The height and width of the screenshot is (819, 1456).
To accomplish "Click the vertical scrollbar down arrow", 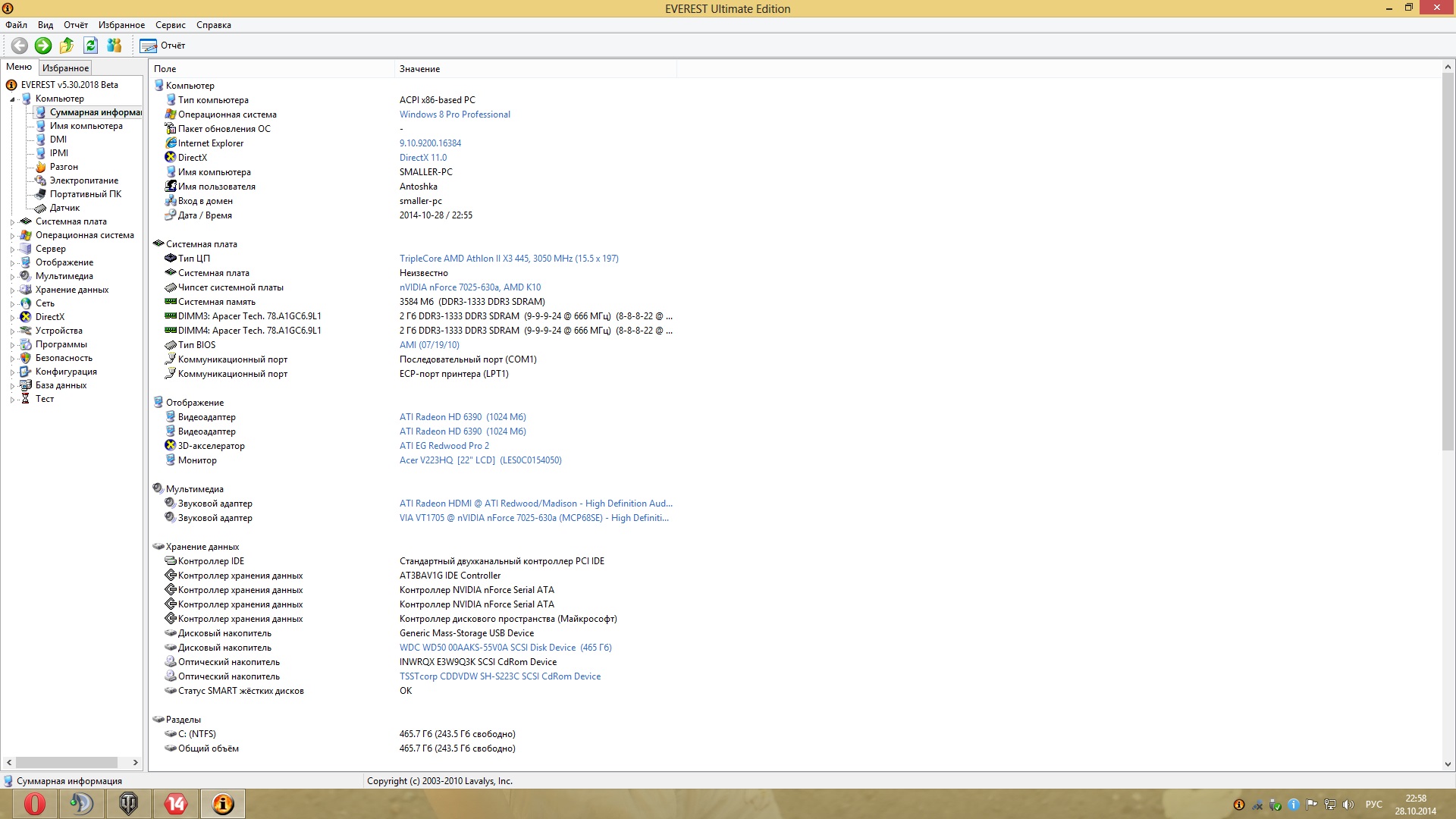I will click(1448, 764).
